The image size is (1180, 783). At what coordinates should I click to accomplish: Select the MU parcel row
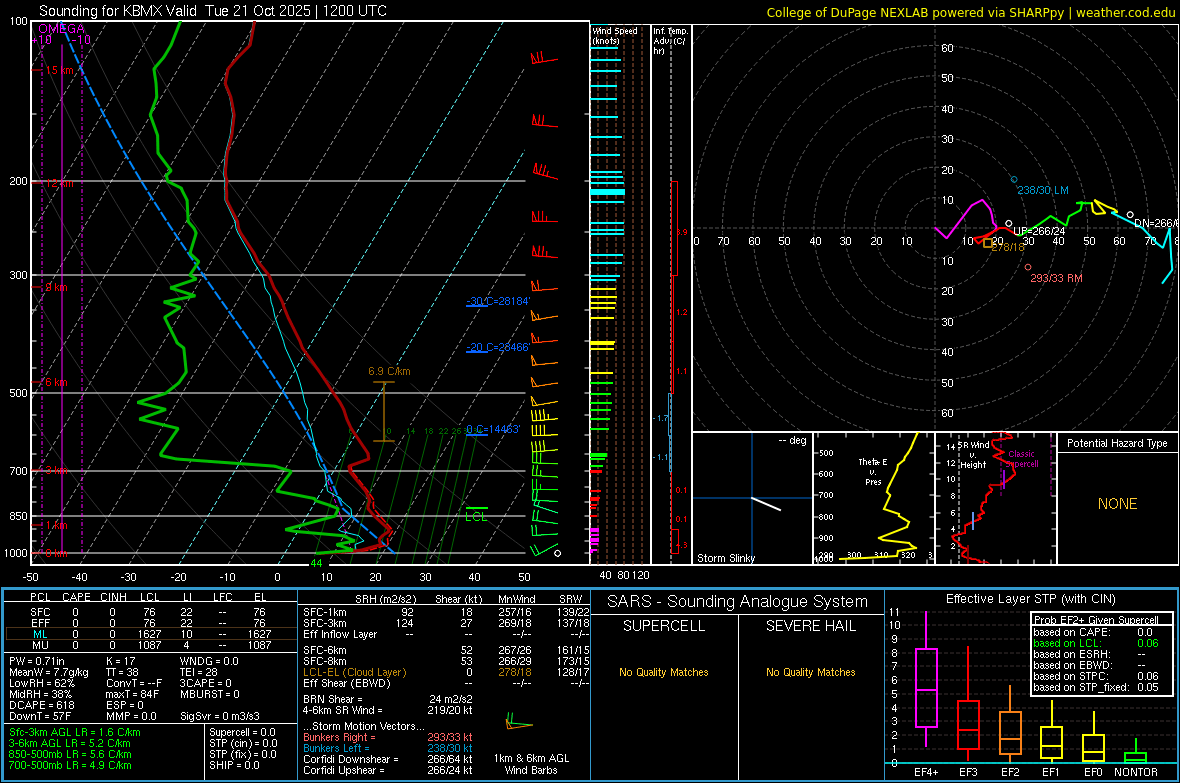tap(151, 645)
